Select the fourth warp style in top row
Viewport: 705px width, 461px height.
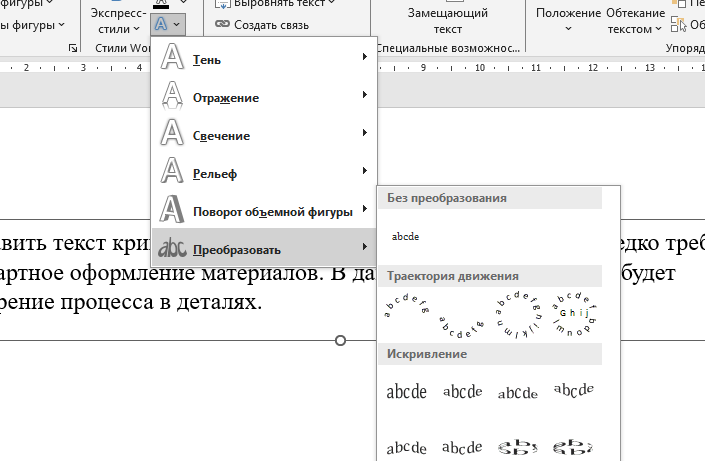click(574, 390)
